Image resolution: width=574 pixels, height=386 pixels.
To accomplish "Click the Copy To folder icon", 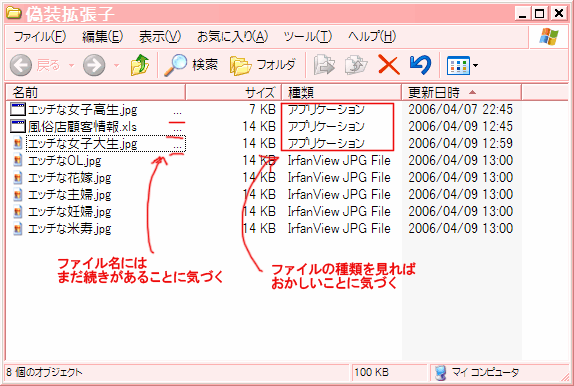I will [356, 65].
